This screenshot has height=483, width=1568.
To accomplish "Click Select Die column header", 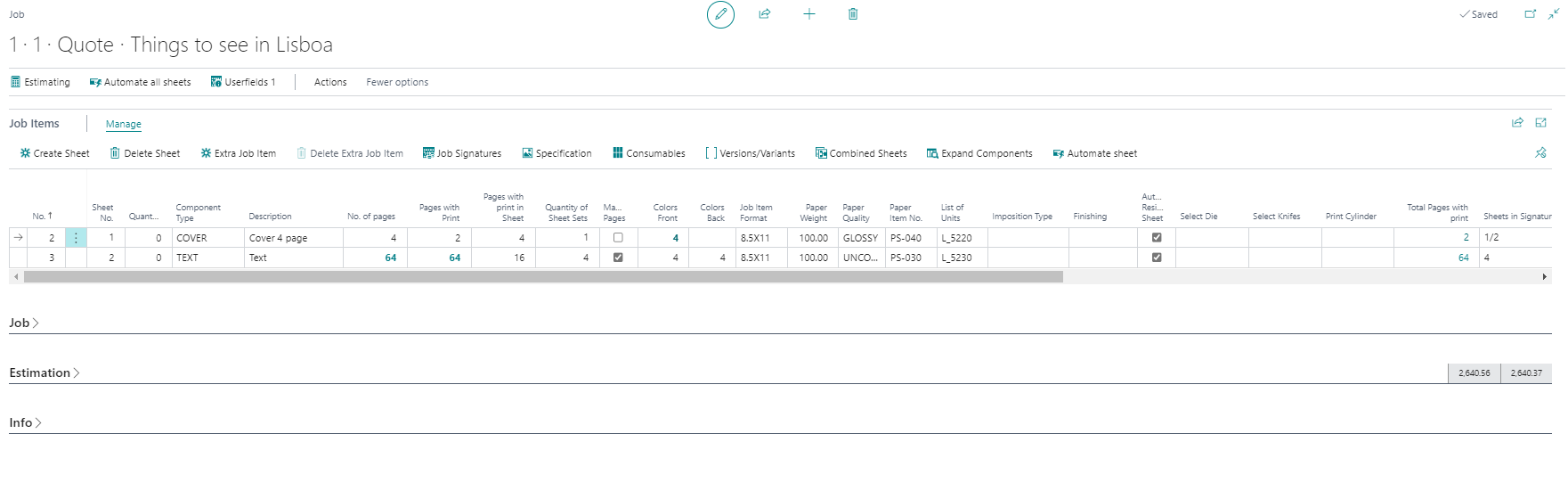I will [x=1198, y=217].
